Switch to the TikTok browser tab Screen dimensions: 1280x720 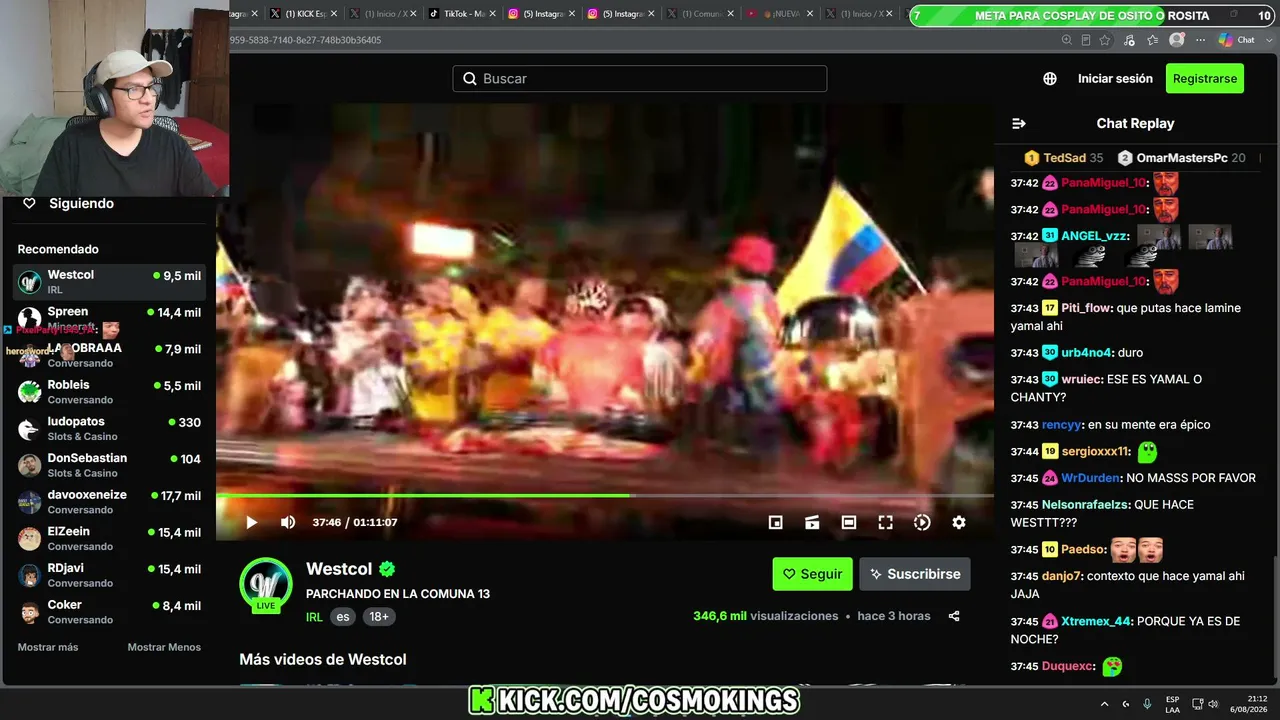pos(460,14)
